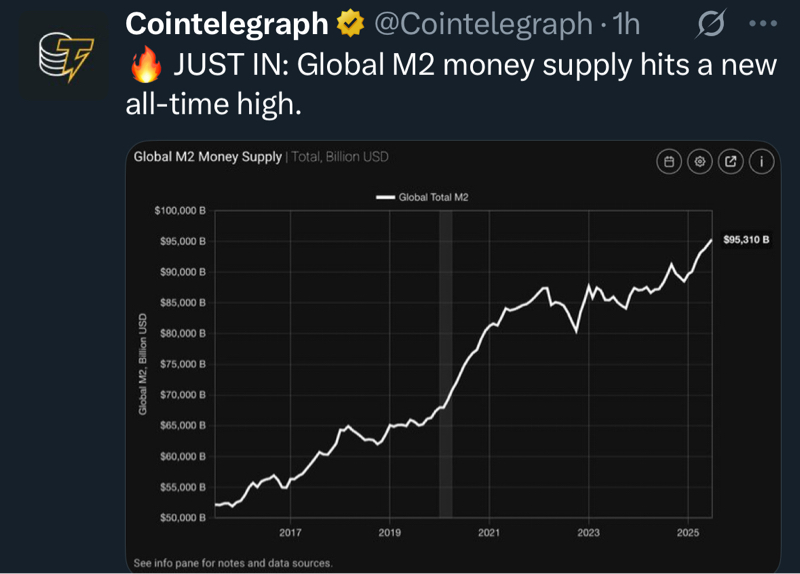This screenshot has height=574, width=800.
Task: Open the three-dot more options menu
Action: click(x=763, y=24)
